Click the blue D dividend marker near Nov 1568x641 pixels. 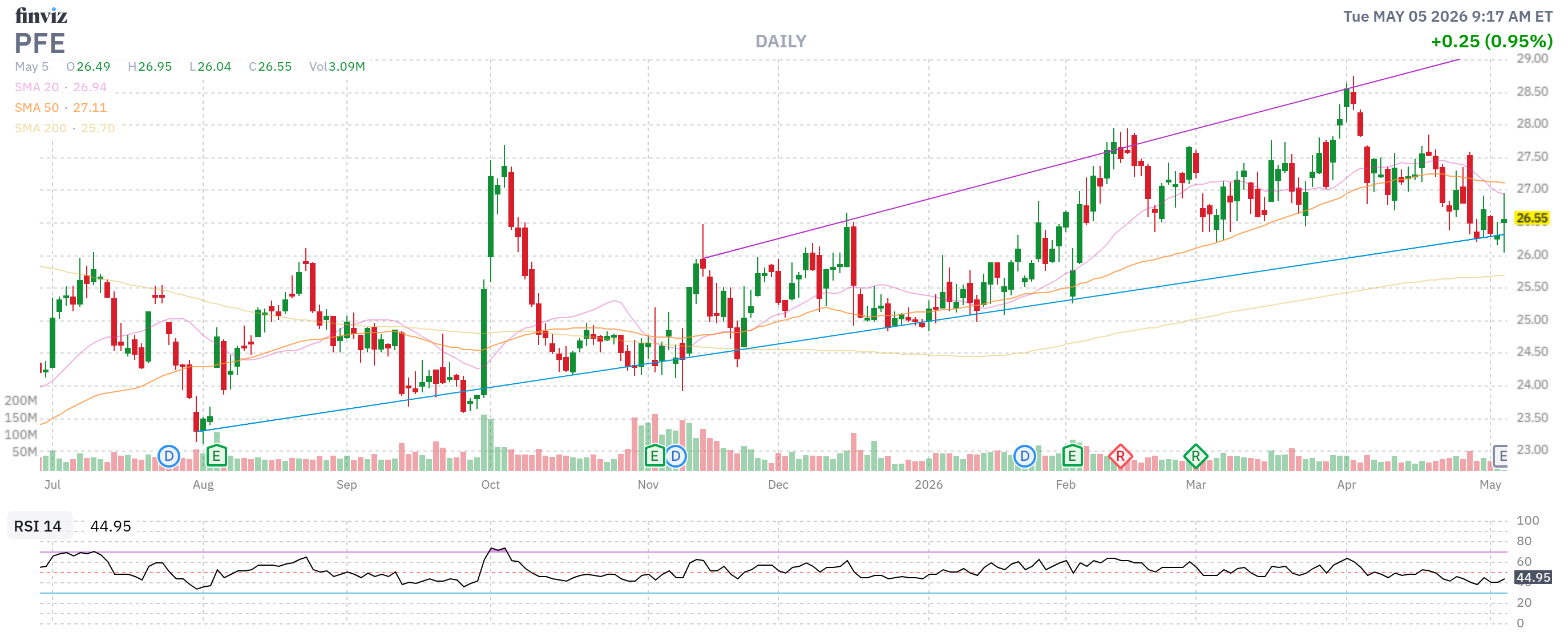(x=676, y=456)
